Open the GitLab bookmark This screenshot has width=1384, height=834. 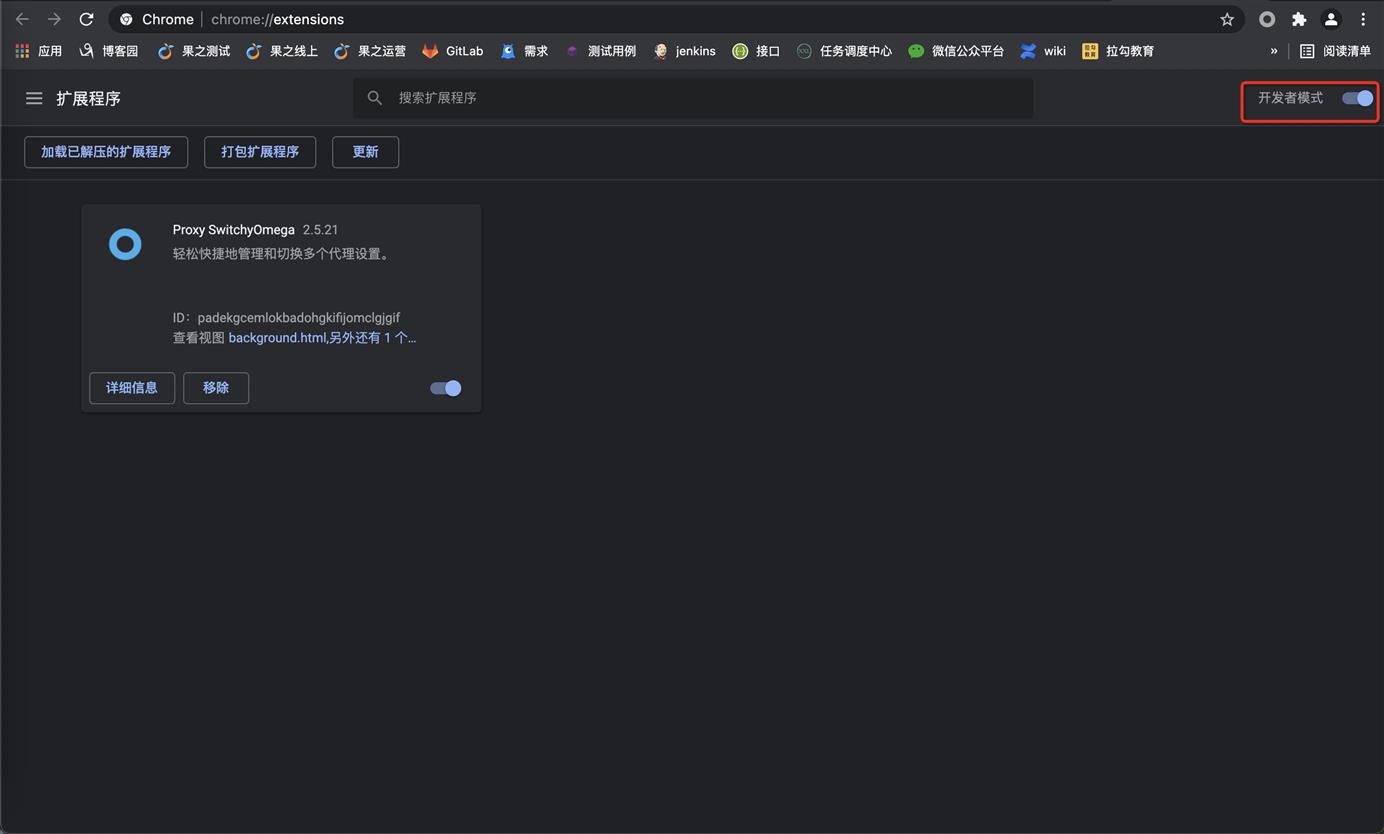pyautogui.click(x=453, y=51)
